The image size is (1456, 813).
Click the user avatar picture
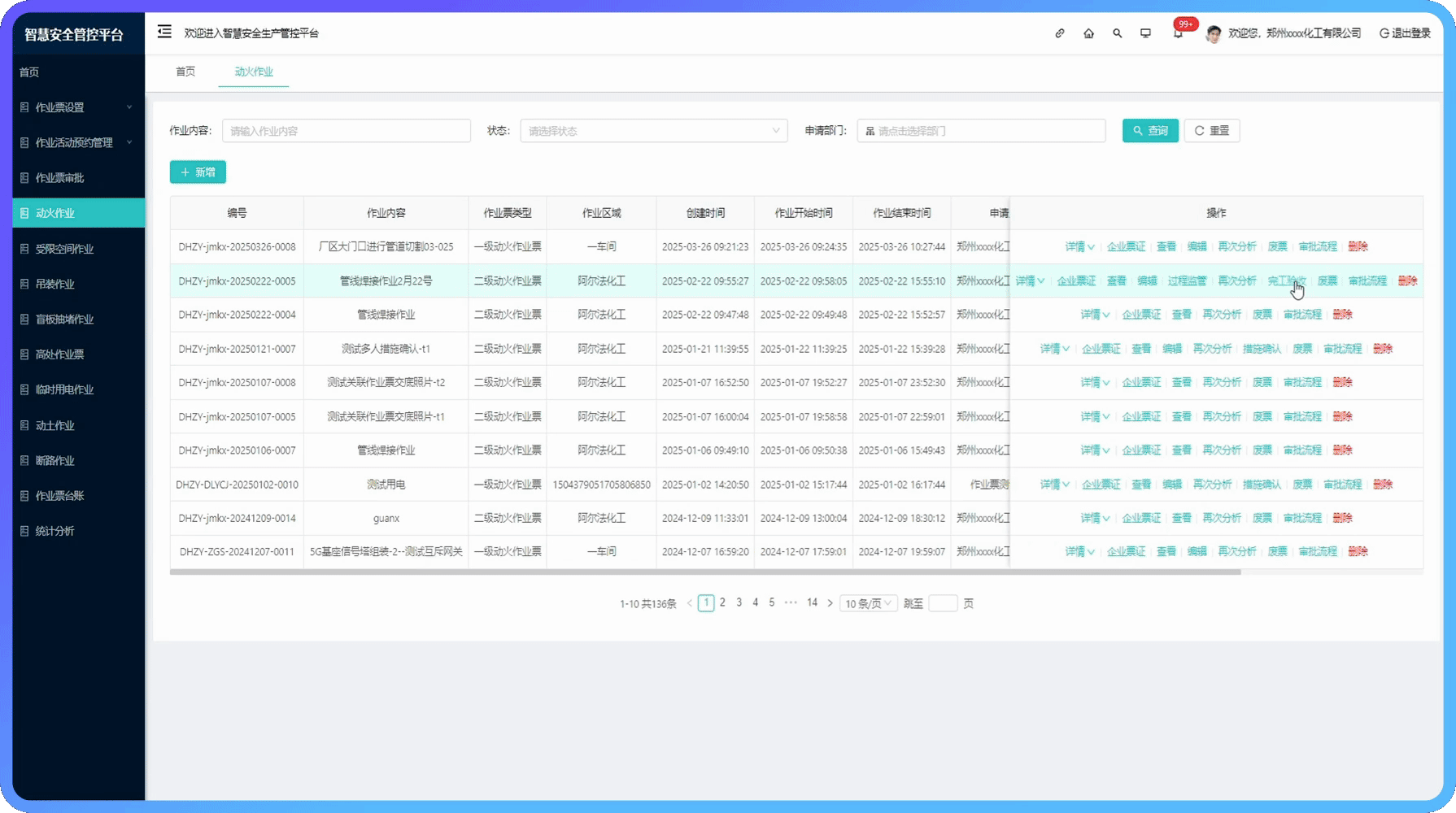1213,33
